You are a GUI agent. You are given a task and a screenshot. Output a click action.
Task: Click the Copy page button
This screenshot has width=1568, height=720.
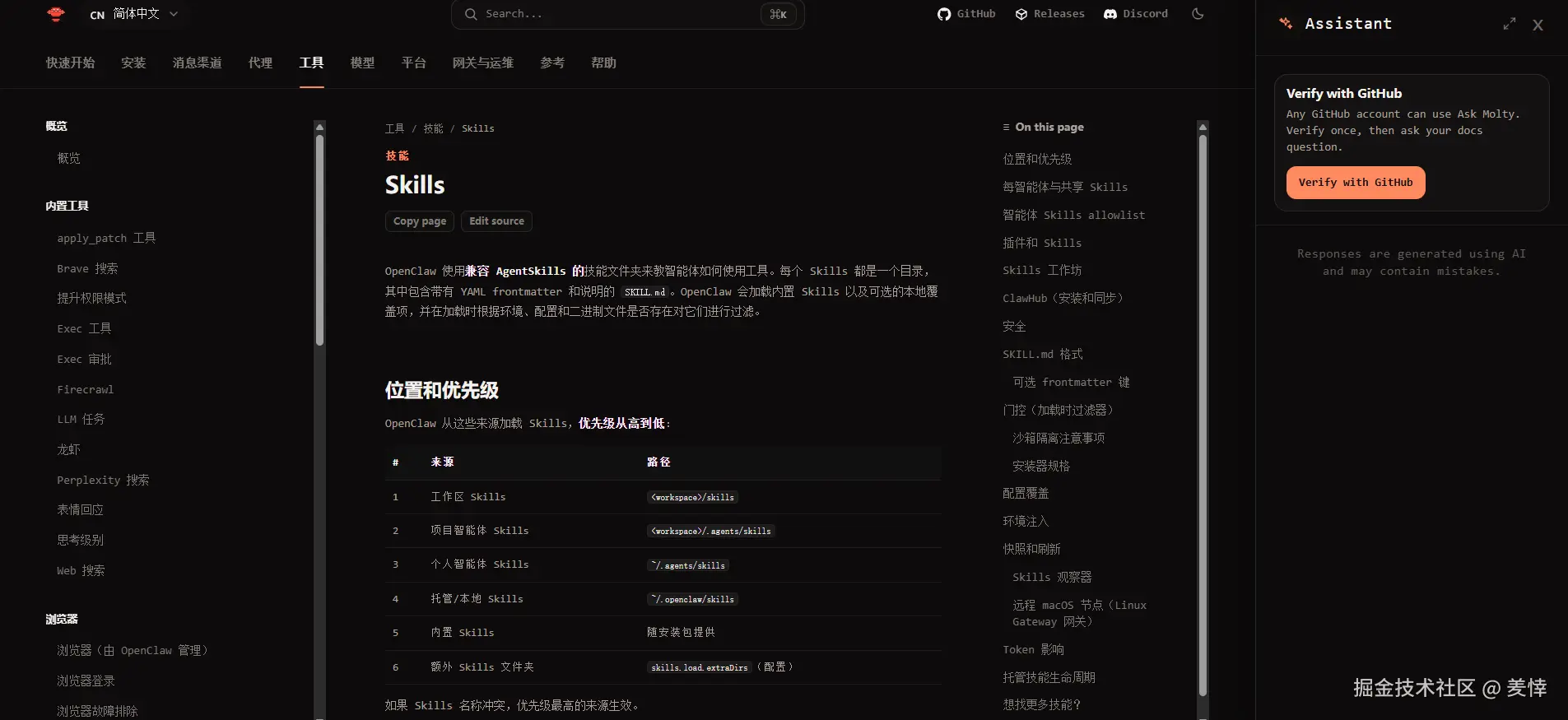click(x=420, y=221)
